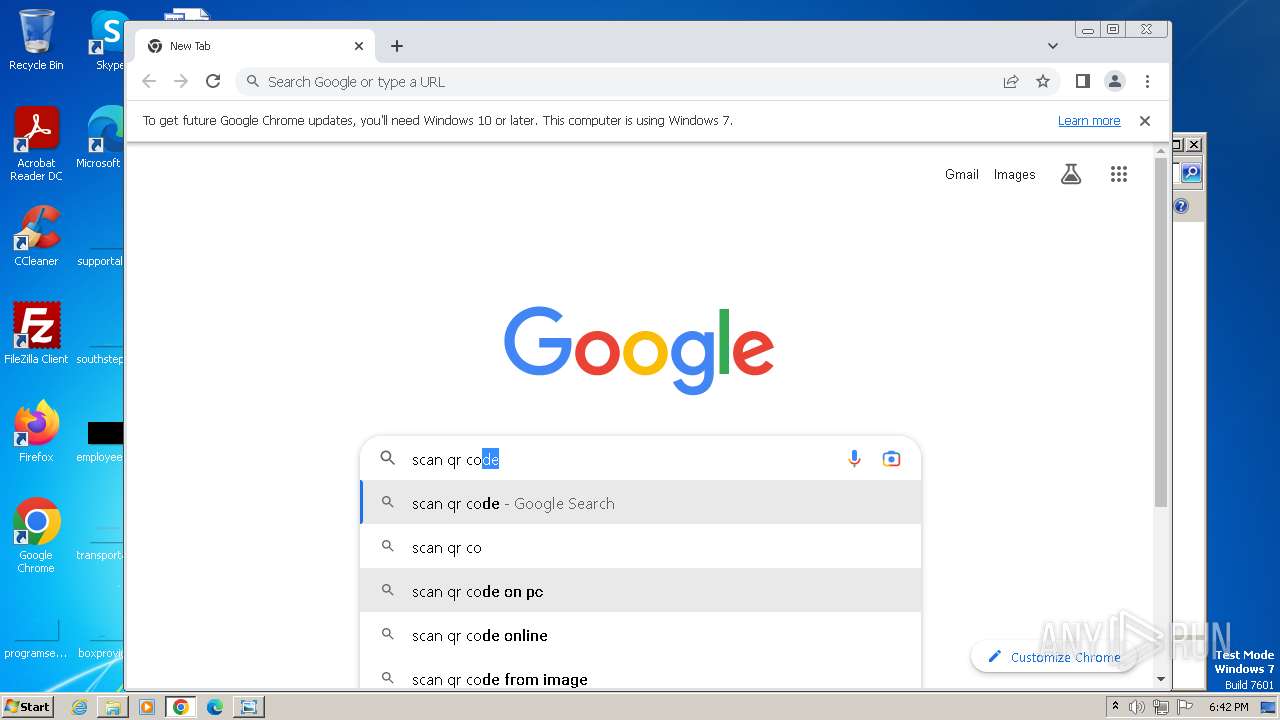Open Chrome's three-dot menu
Screen dimensions: 1280x720
point(1147,81)
